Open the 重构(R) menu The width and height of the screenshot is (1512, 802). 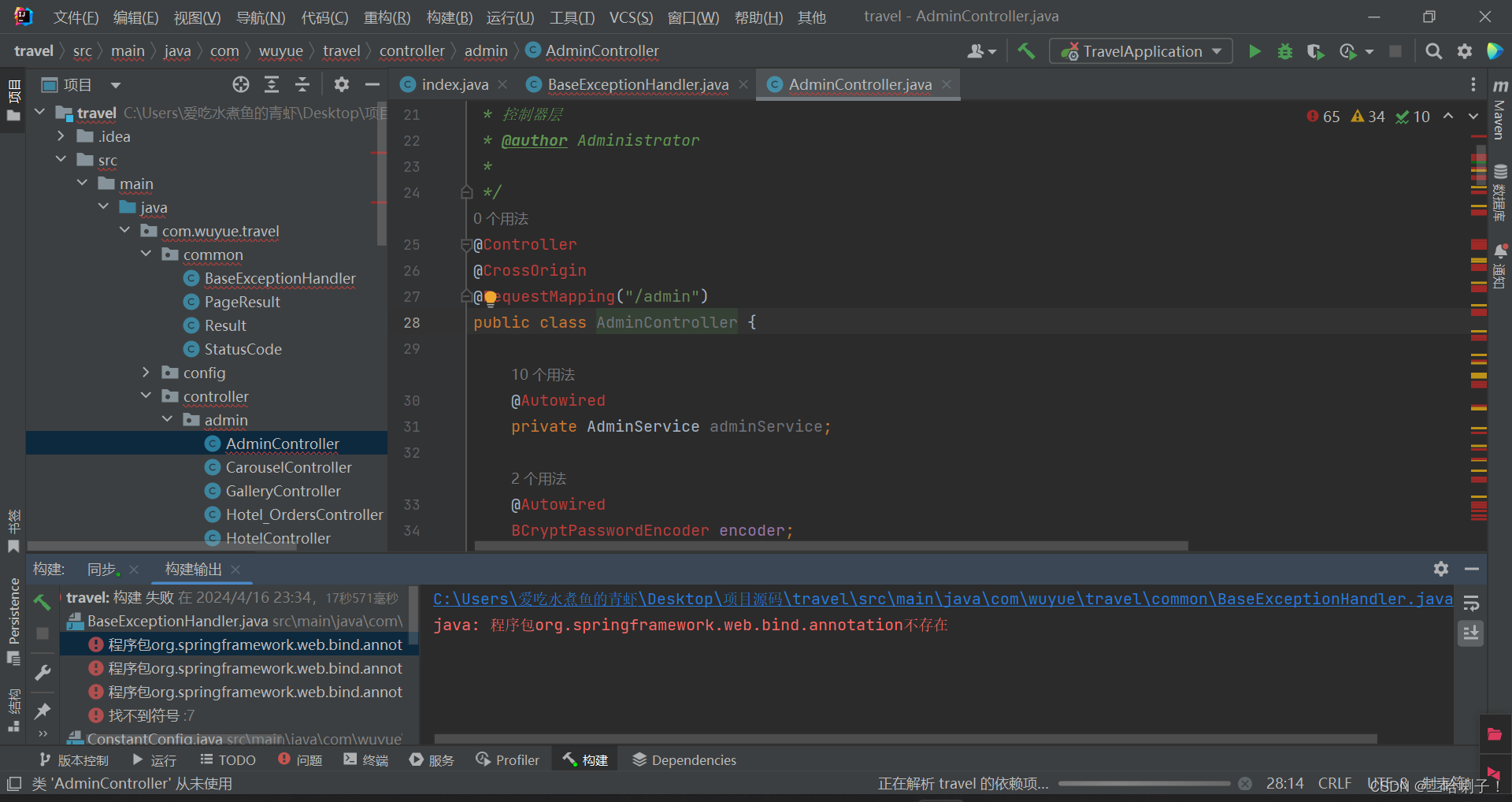[387, 17]
